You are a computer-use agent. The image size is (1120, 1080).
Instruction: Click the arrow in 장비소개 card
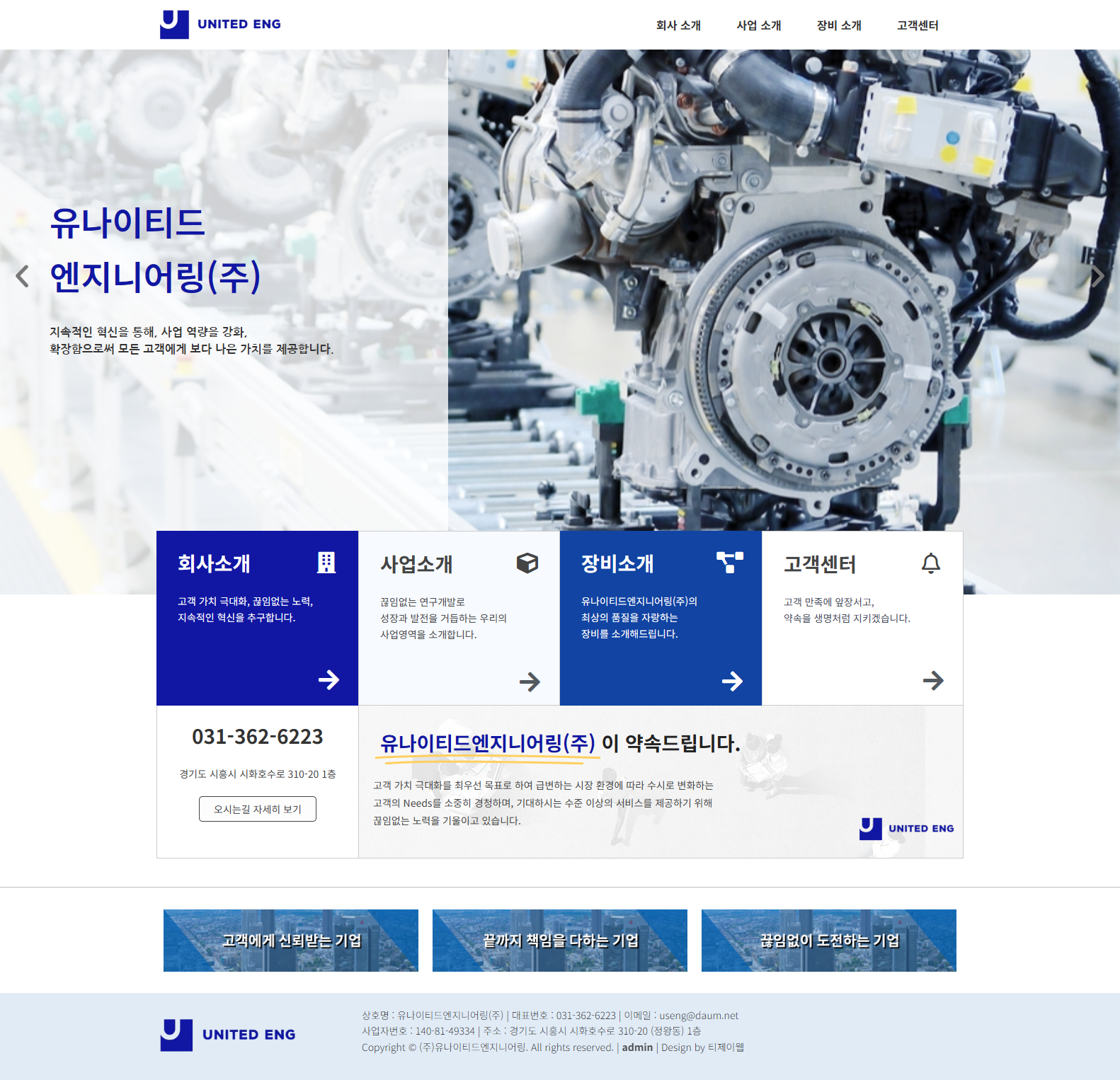(x=732, y=681)
